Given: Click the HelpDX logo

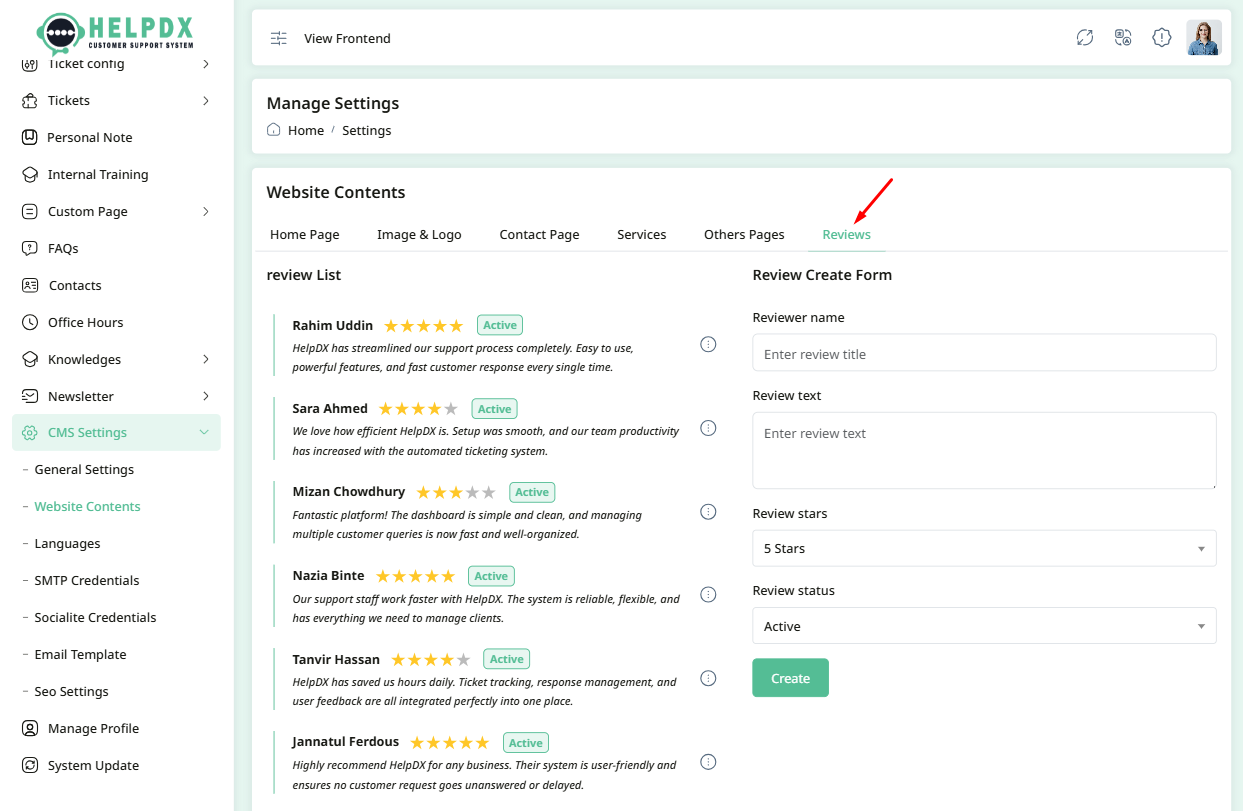Looking at the screenshot, I should (115, 33).
